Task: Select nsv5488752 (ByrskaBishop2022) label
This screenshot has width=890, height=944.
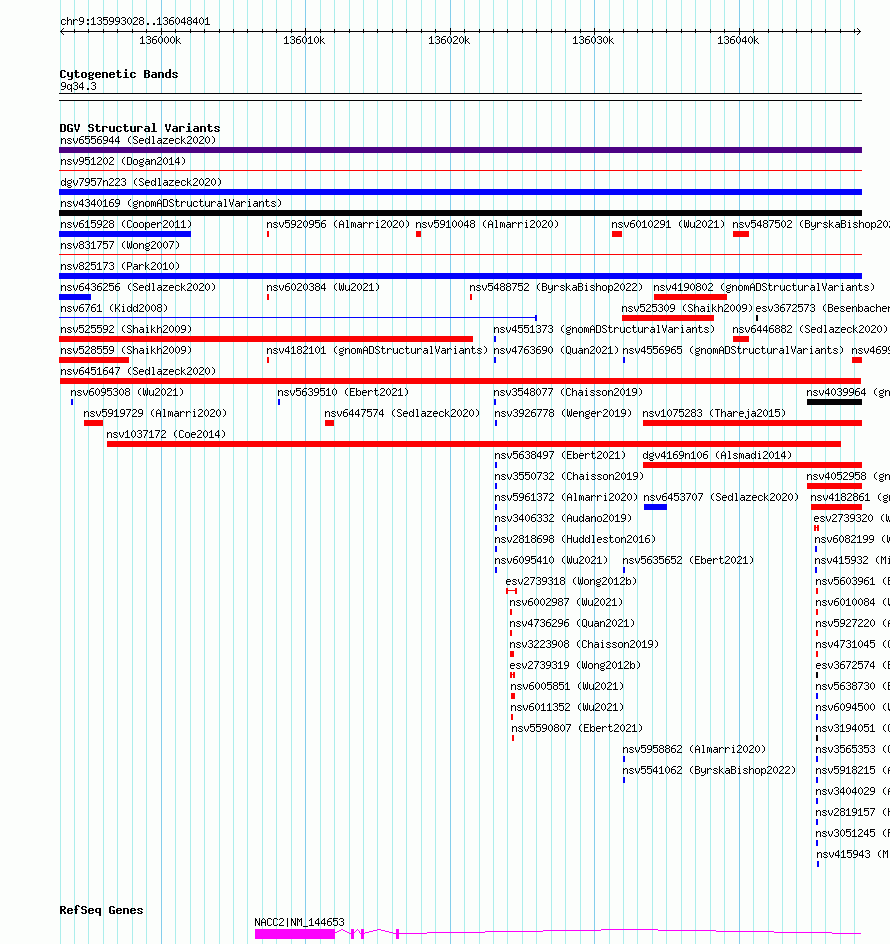Action: [x=556, y=288]
